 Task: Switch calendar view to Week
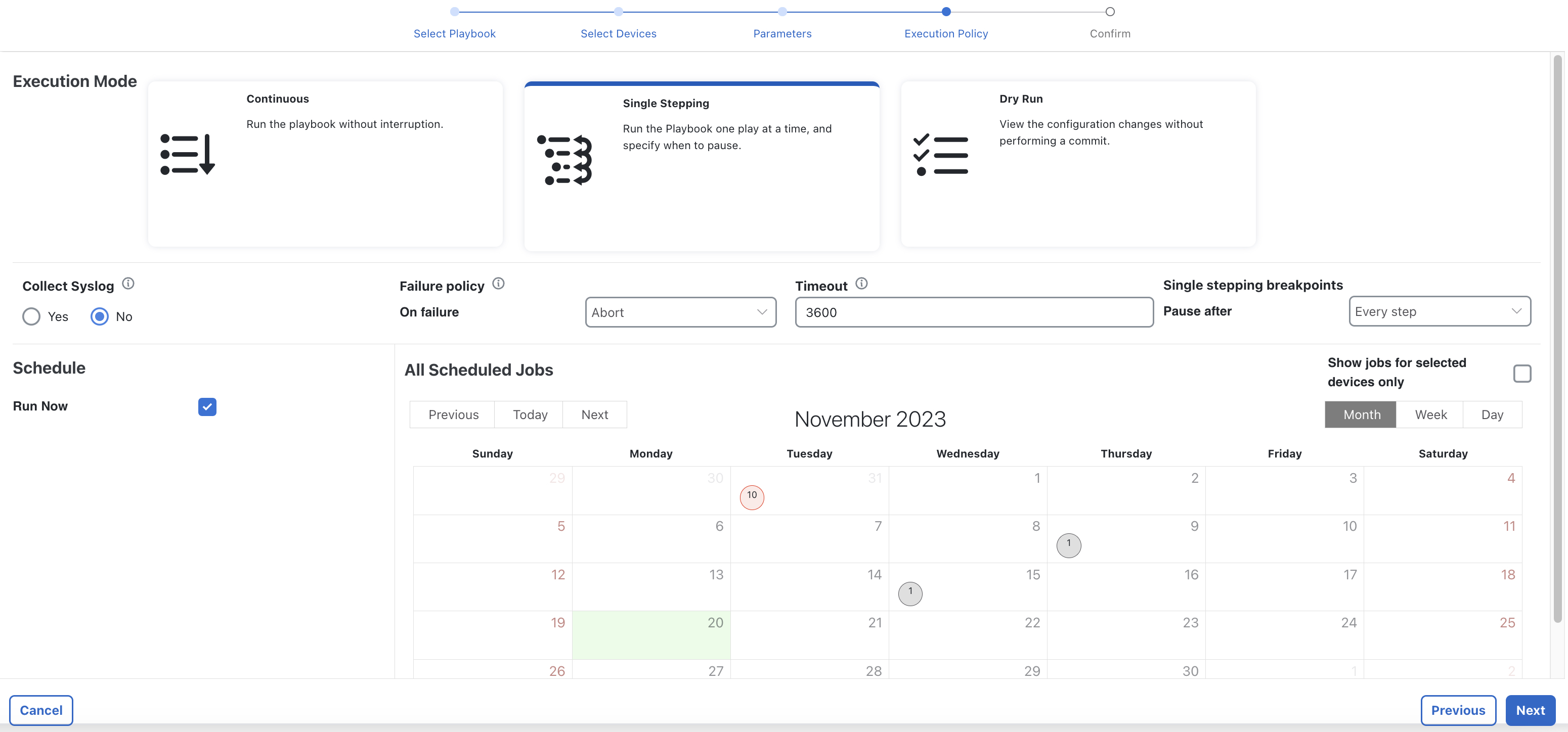1430,413
